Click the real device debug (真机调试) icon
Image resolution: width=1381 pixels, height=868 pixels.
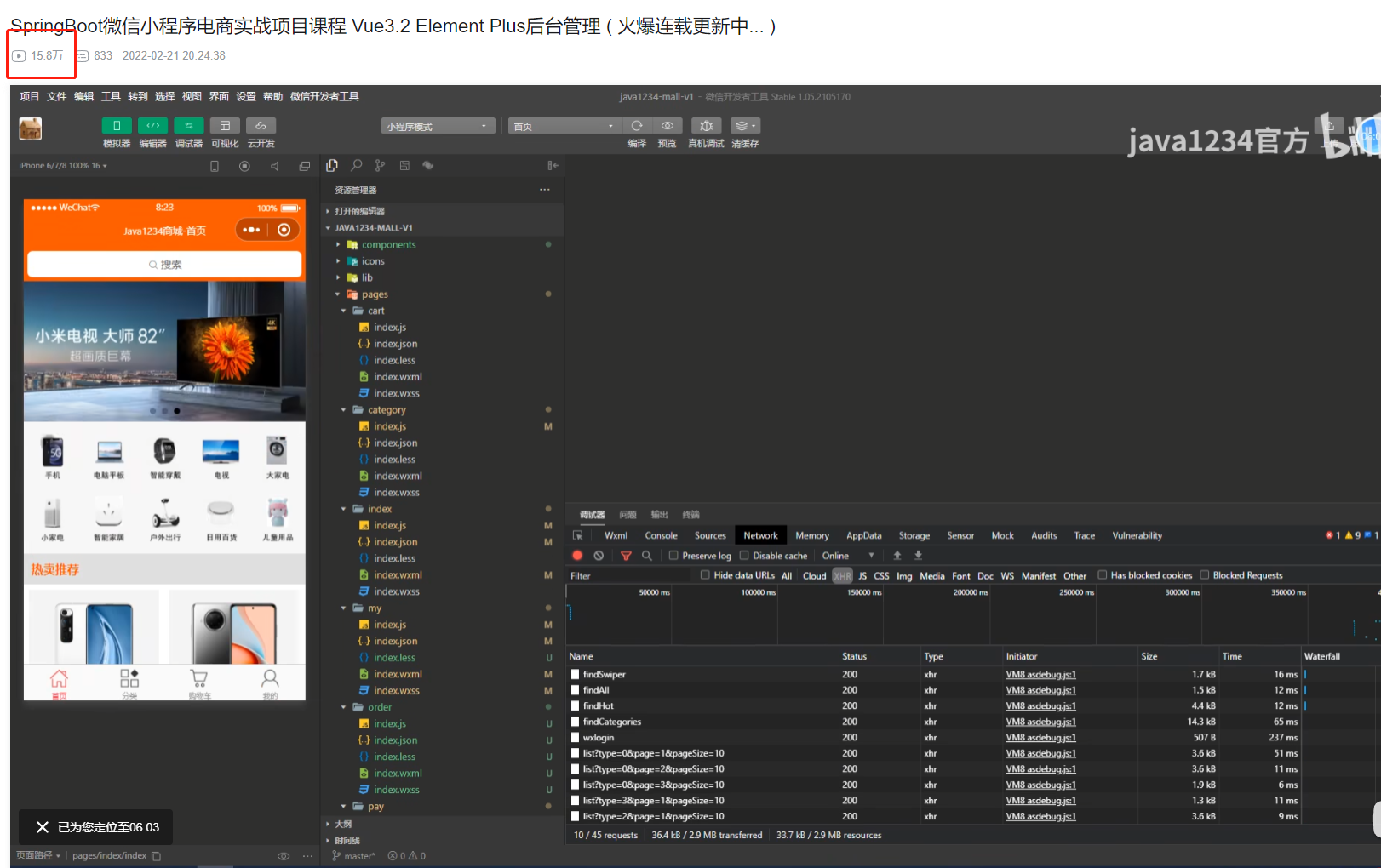coord(706,126)
